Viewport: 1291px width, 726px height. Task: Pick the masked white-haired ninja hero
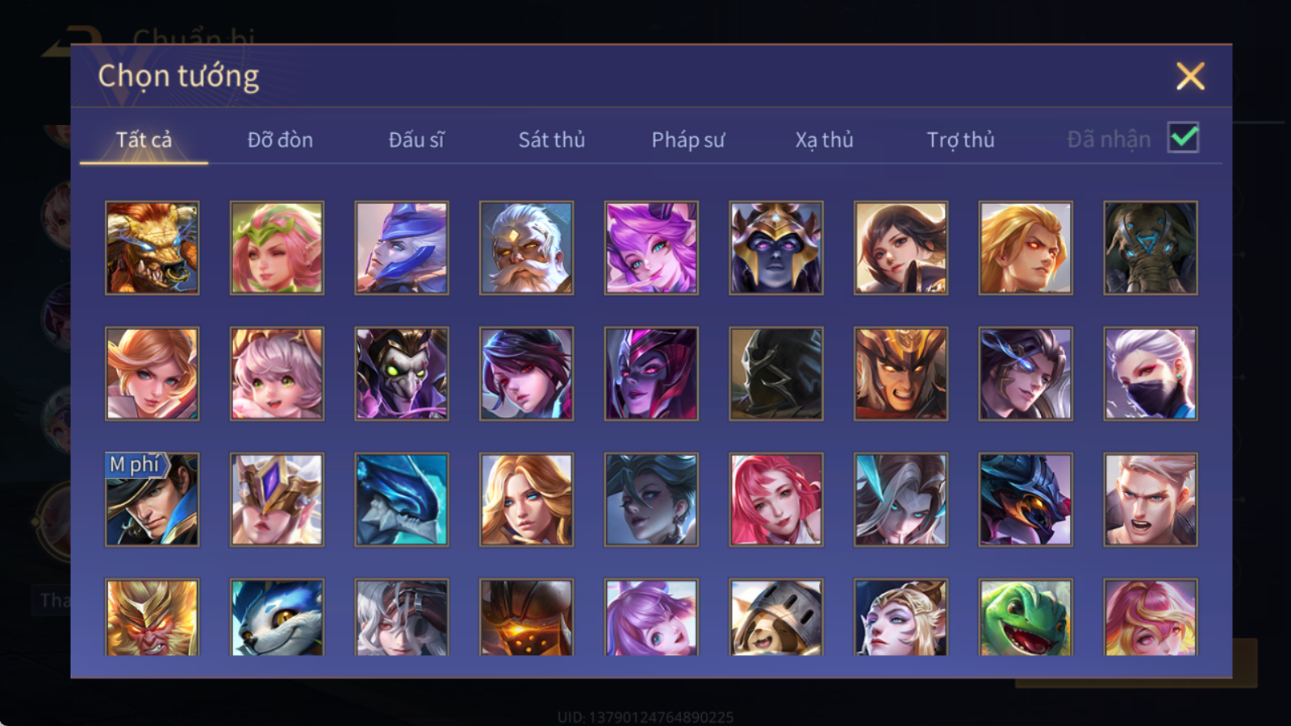[1150, 373]
